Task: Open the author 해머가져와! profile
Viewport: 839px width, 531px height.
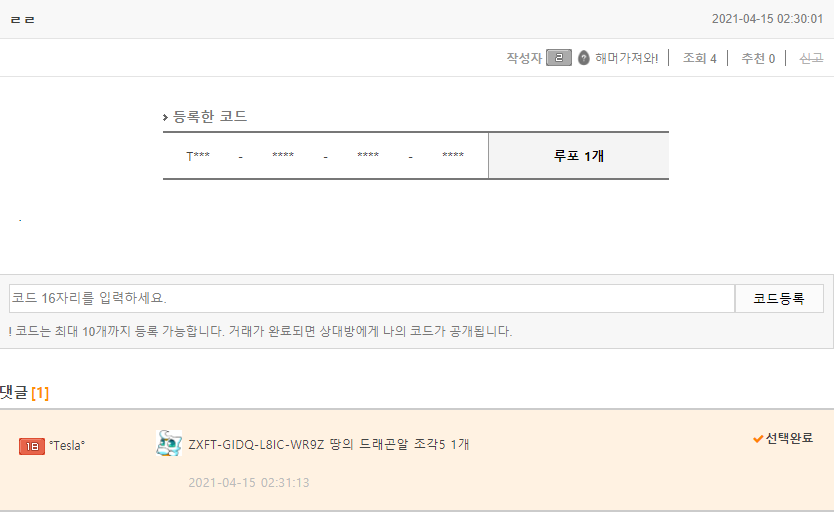Action: [x=626, y=58]
